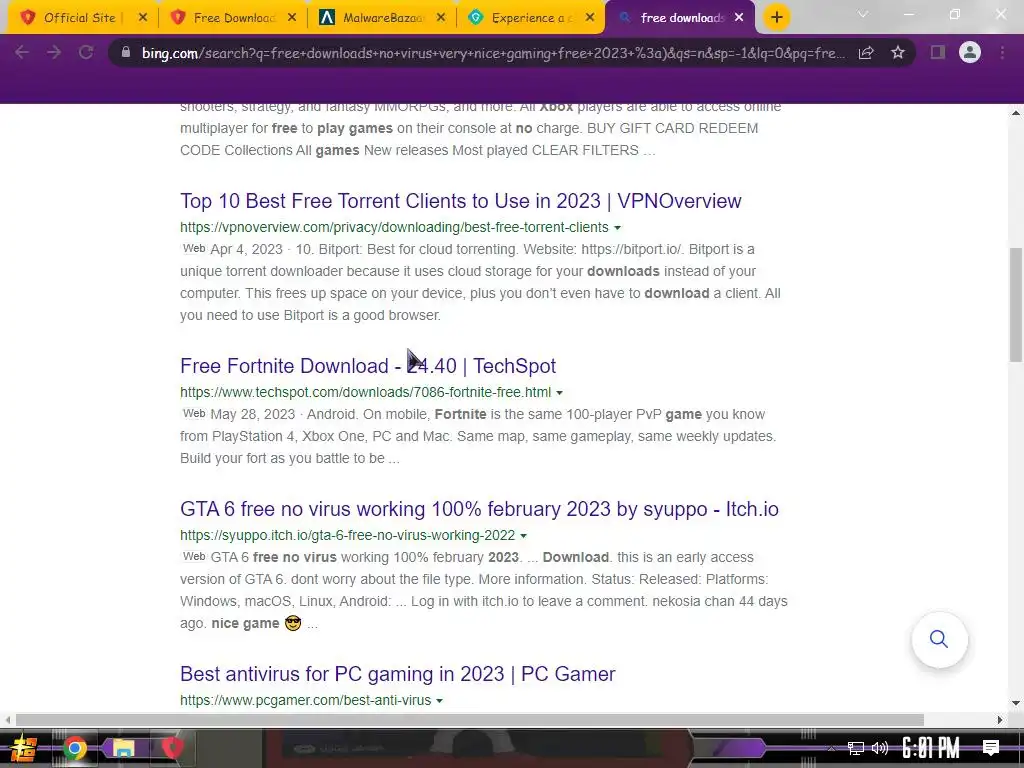Screen dimensions: 1024x768
Task: Expand dropdown arrow beside pcgamer URL
Action: pos(440,701)
